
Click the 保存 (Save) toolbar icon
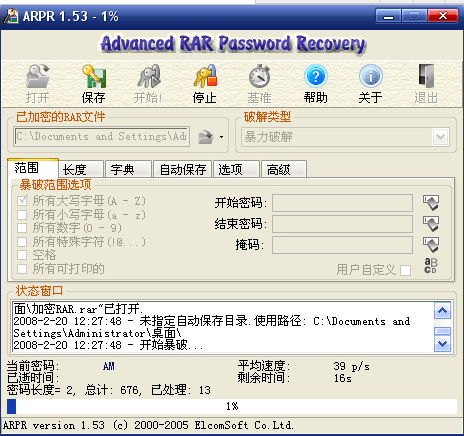coord(94,77)
